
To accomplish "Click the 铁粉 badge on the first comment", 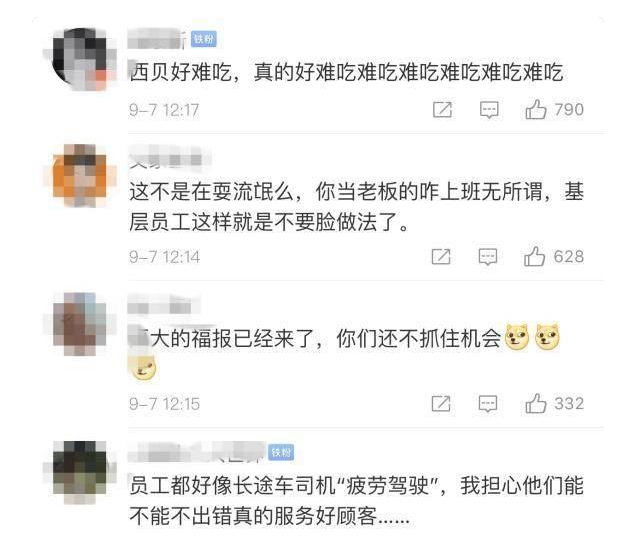I will [204, 39].
